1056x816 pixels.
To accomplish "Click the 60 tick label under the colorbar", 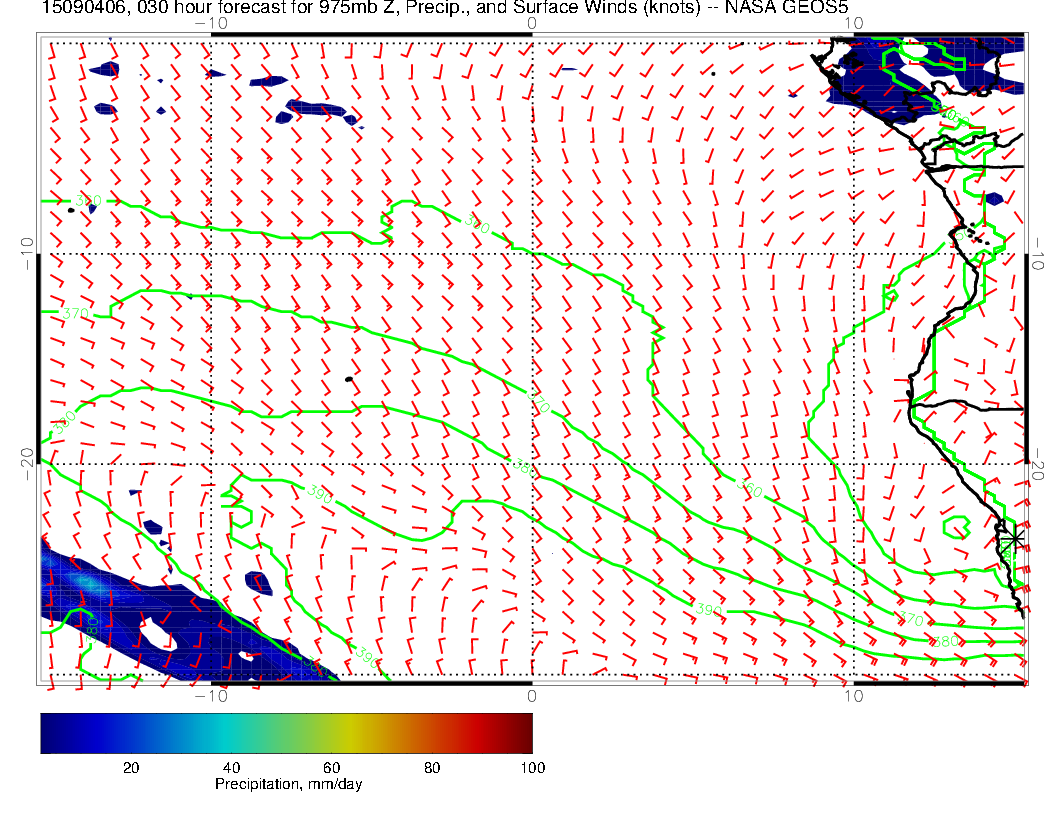I will (332, 767).
